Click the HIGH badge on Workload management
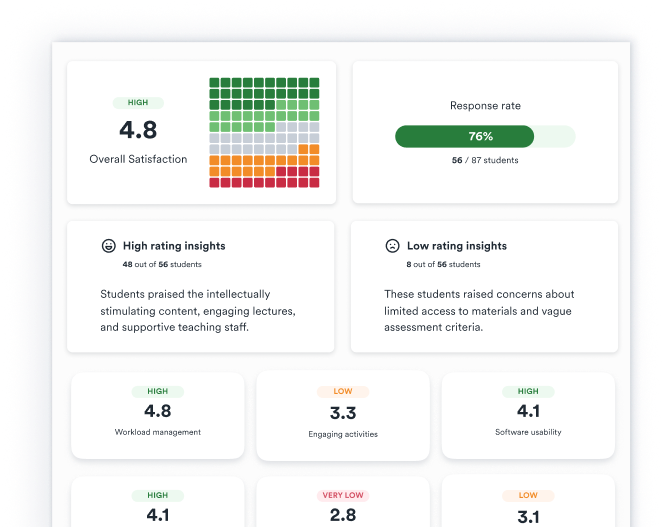The image size is (664, 527). click(x=158, y=391)
